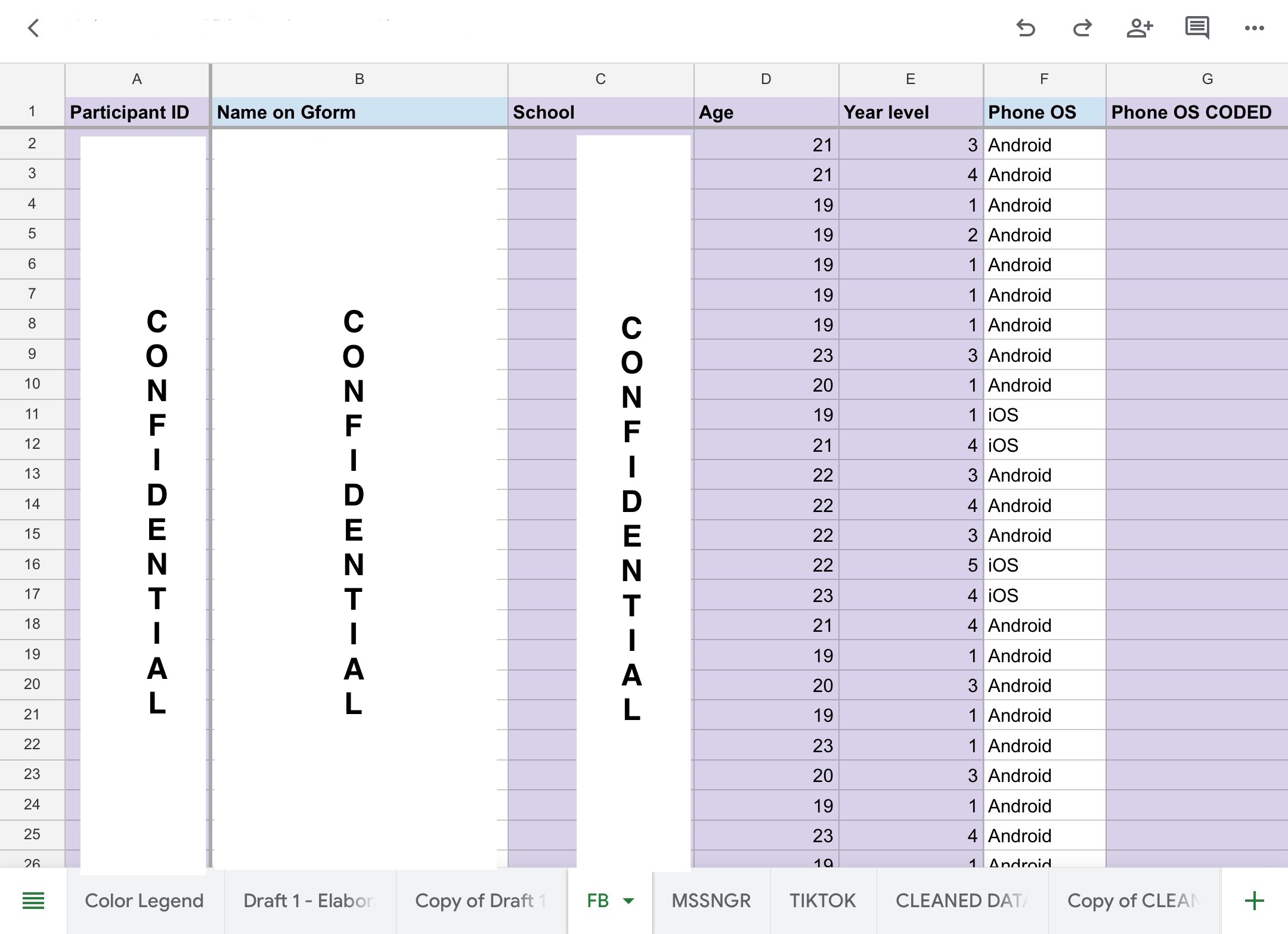1288x934 pixels.
Task: Select row 11 header
Action: pyautogui.click(x=32, y=414)
